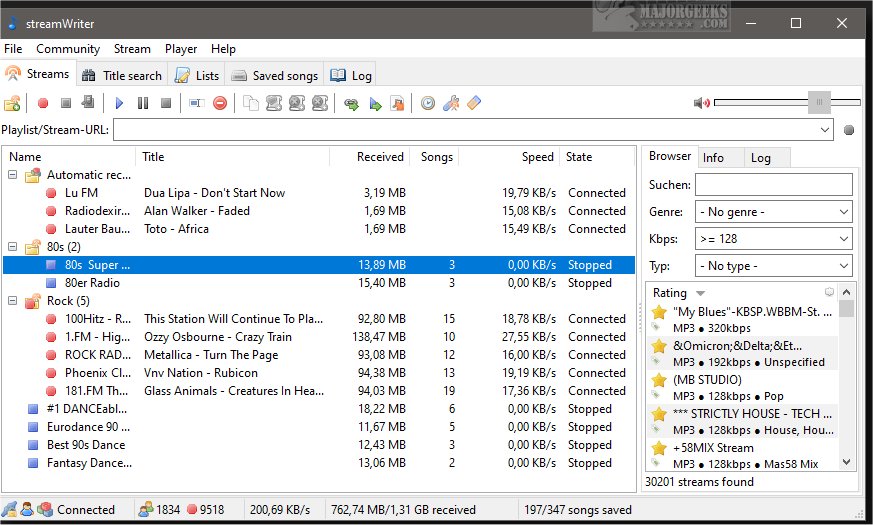
Task: Switch to the Saved songs tab
Action: tap(275, 75)
